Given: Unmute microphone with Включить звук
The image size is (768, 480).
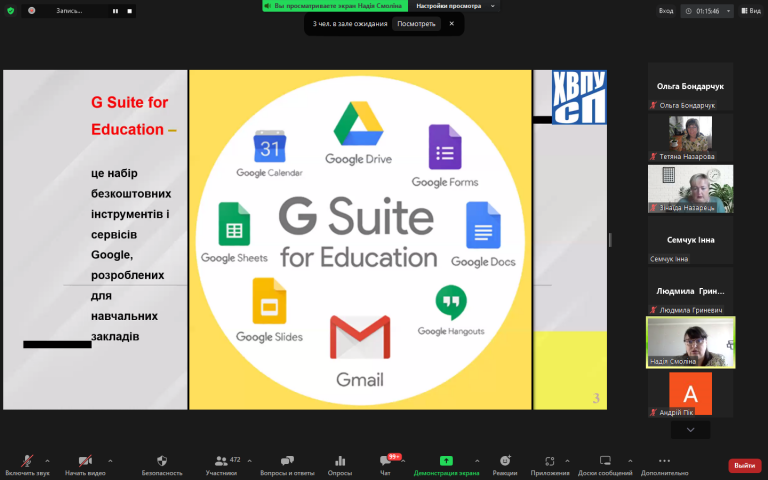Looking at the screenshot, I should coord(27,465).
